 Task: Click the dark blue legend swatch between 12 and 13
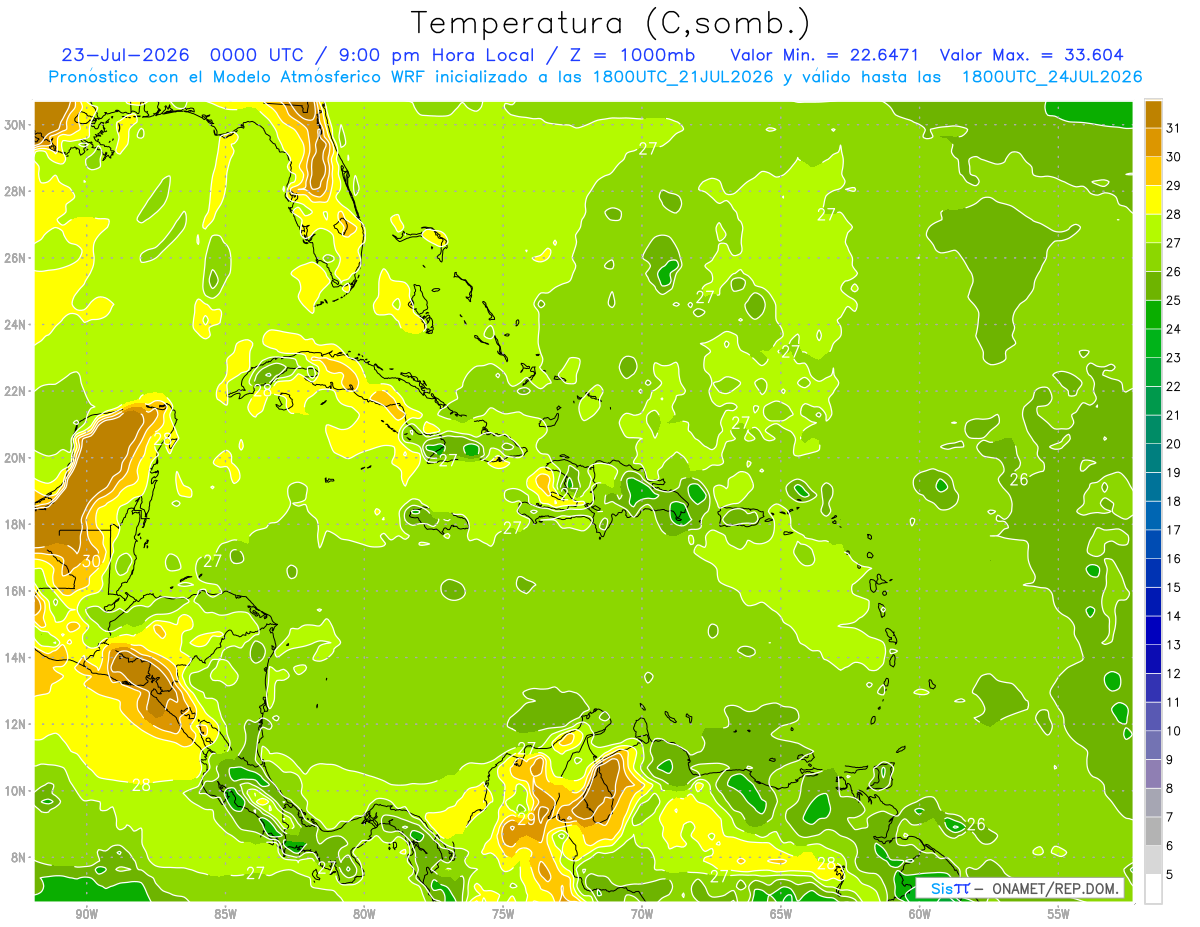click(x=1153, y=659)
